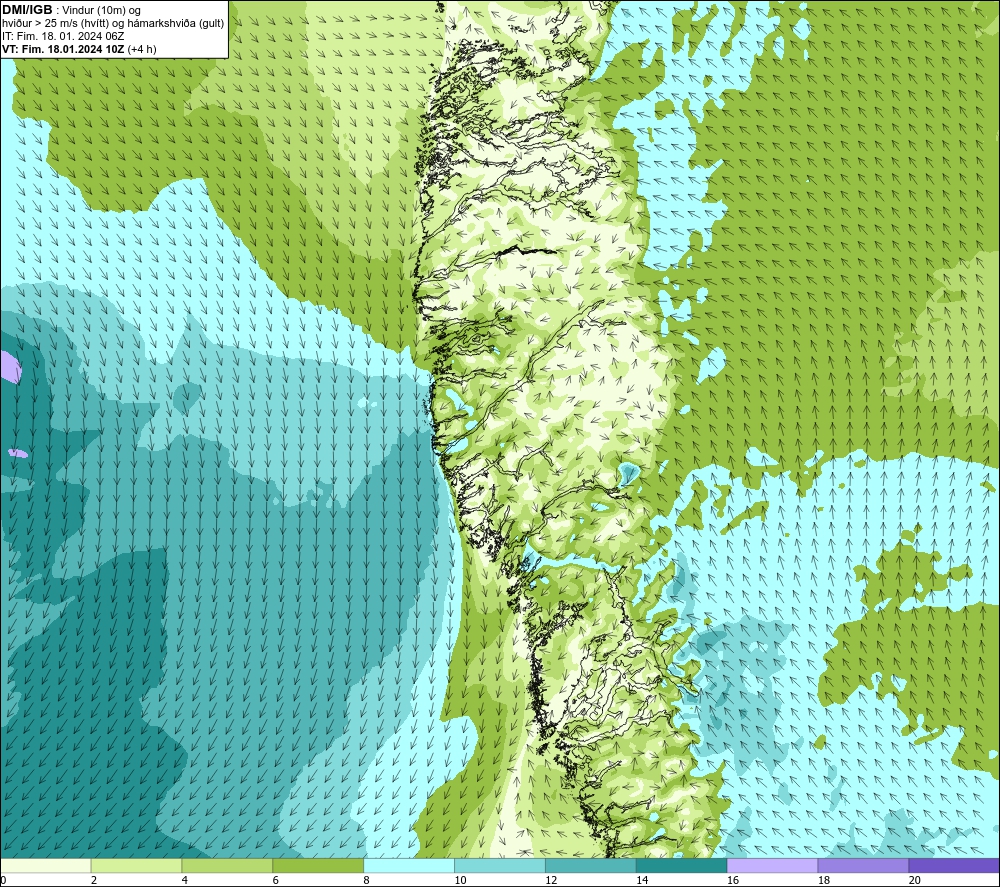
Task: Click the large lavender high-wind patch at left edge
Action: click(x=10, y=367)
